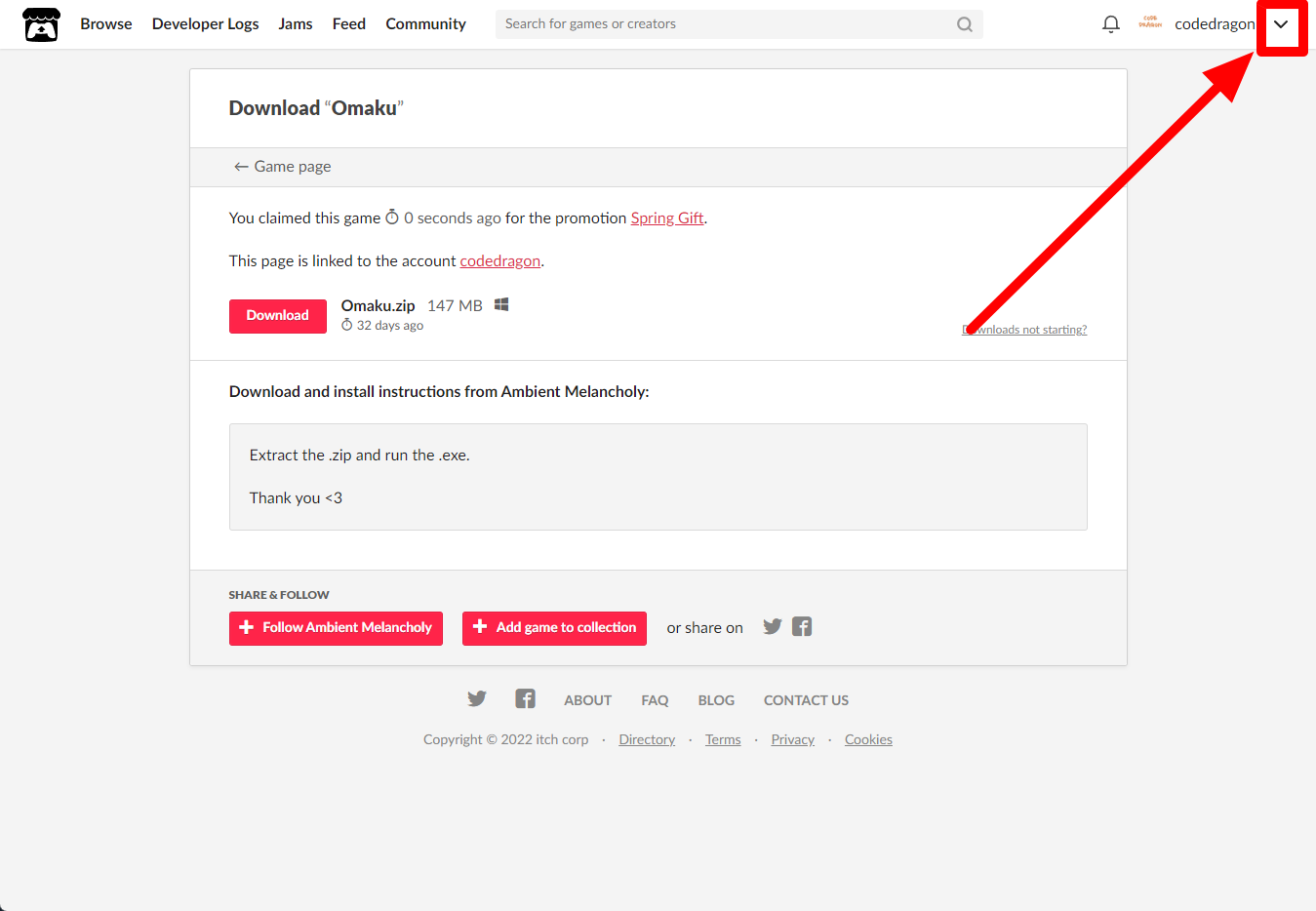The height and width of the screenshot is (911, 1316).
Task: Go to Developer Logs
Action: [x=206, y=24]
